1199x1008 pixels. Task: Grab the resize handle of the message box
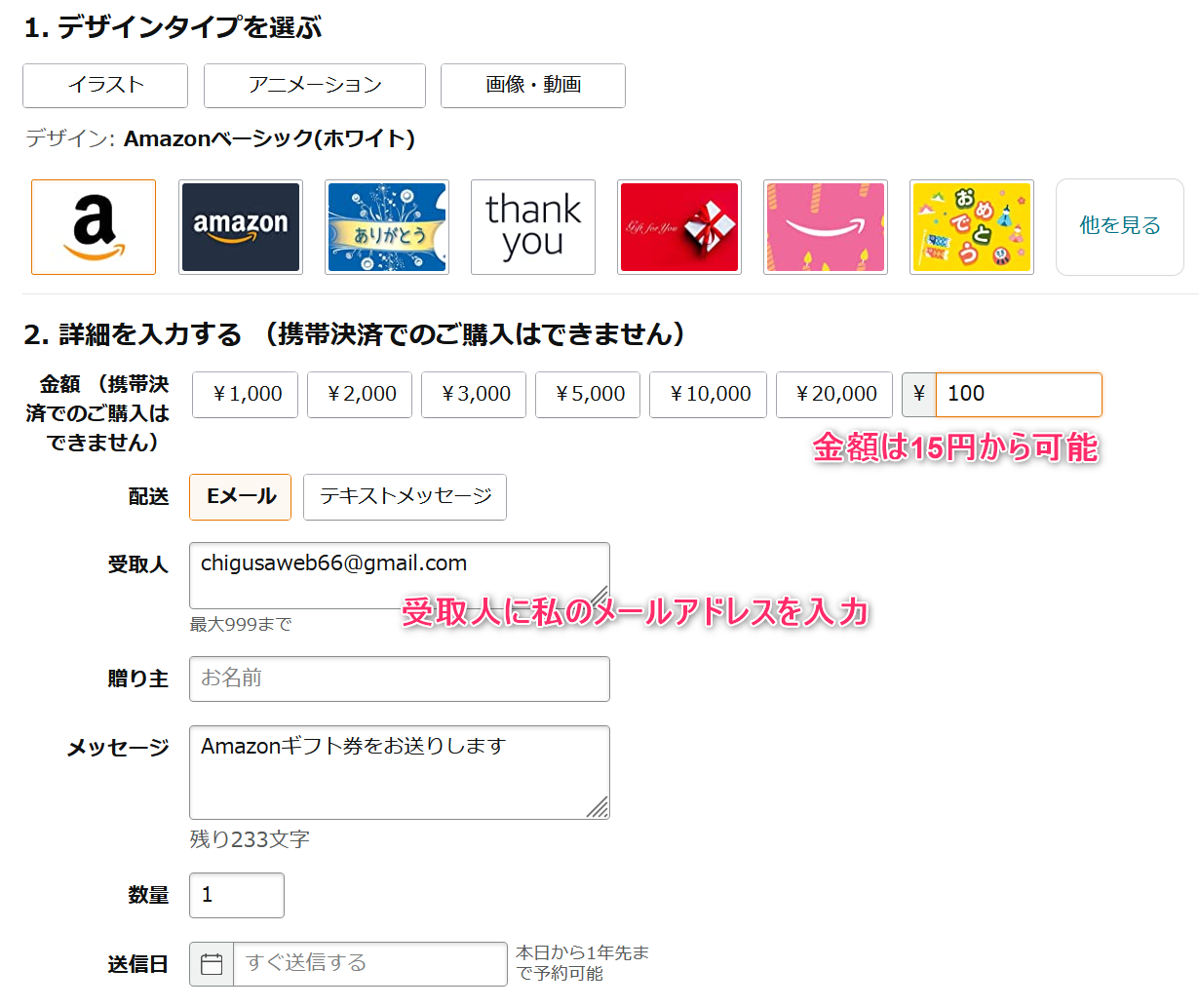[x=599, y=808]
